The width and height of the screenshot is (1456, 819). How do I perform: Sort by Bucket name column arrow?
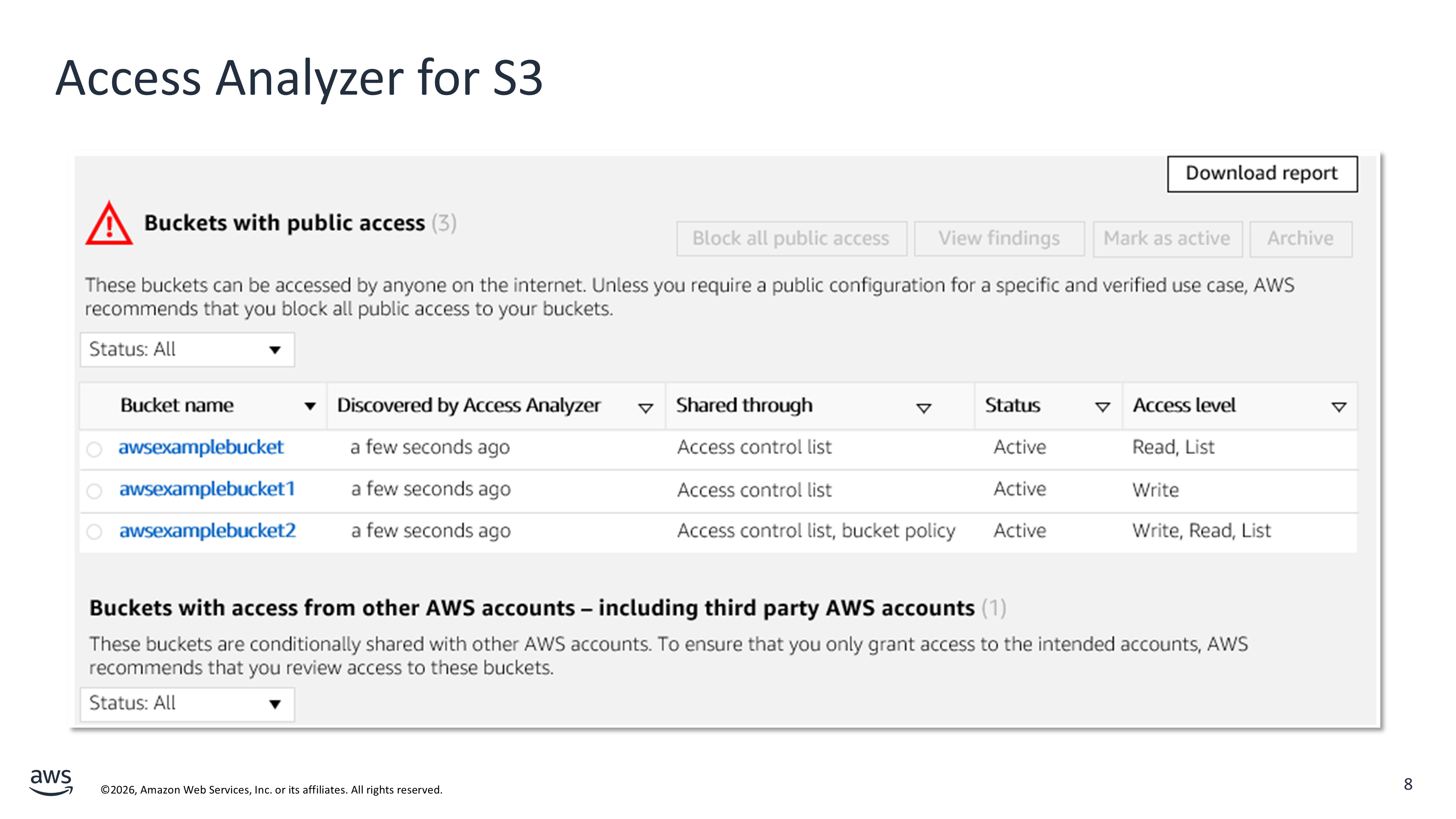click(310, 406)
